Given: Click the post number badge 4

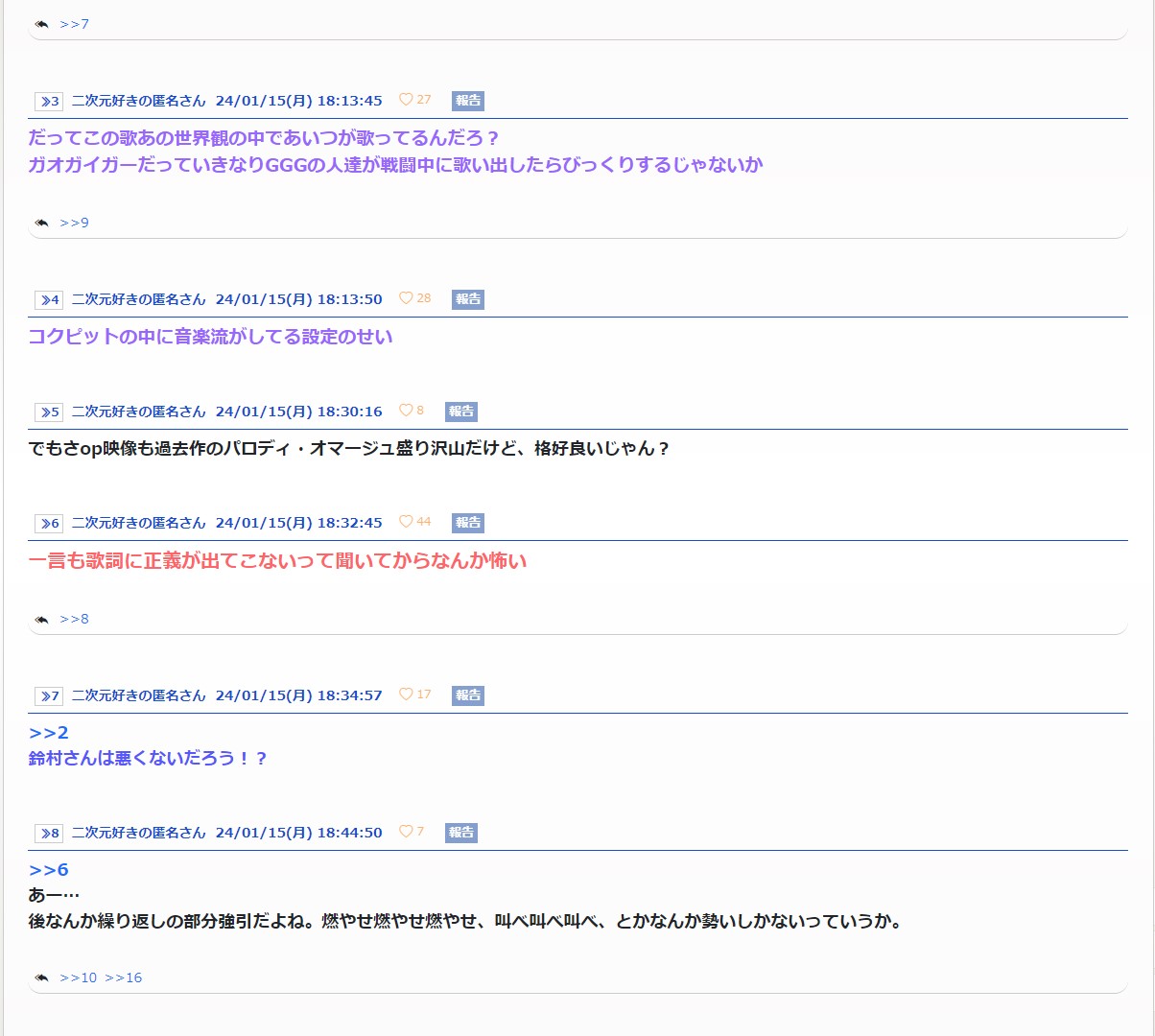Looking at the screenshot, I should 49,300.
